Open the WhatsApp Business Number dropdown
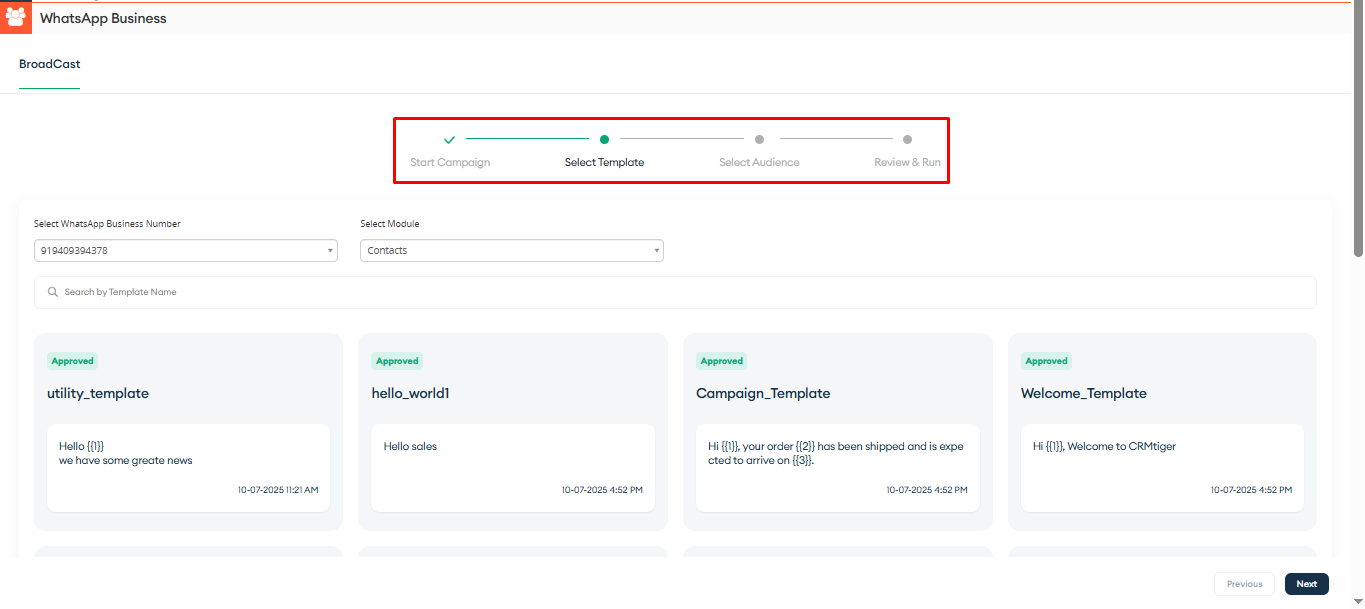The width and height of the screenshot is (1365, 609). (x=185, y=250)
